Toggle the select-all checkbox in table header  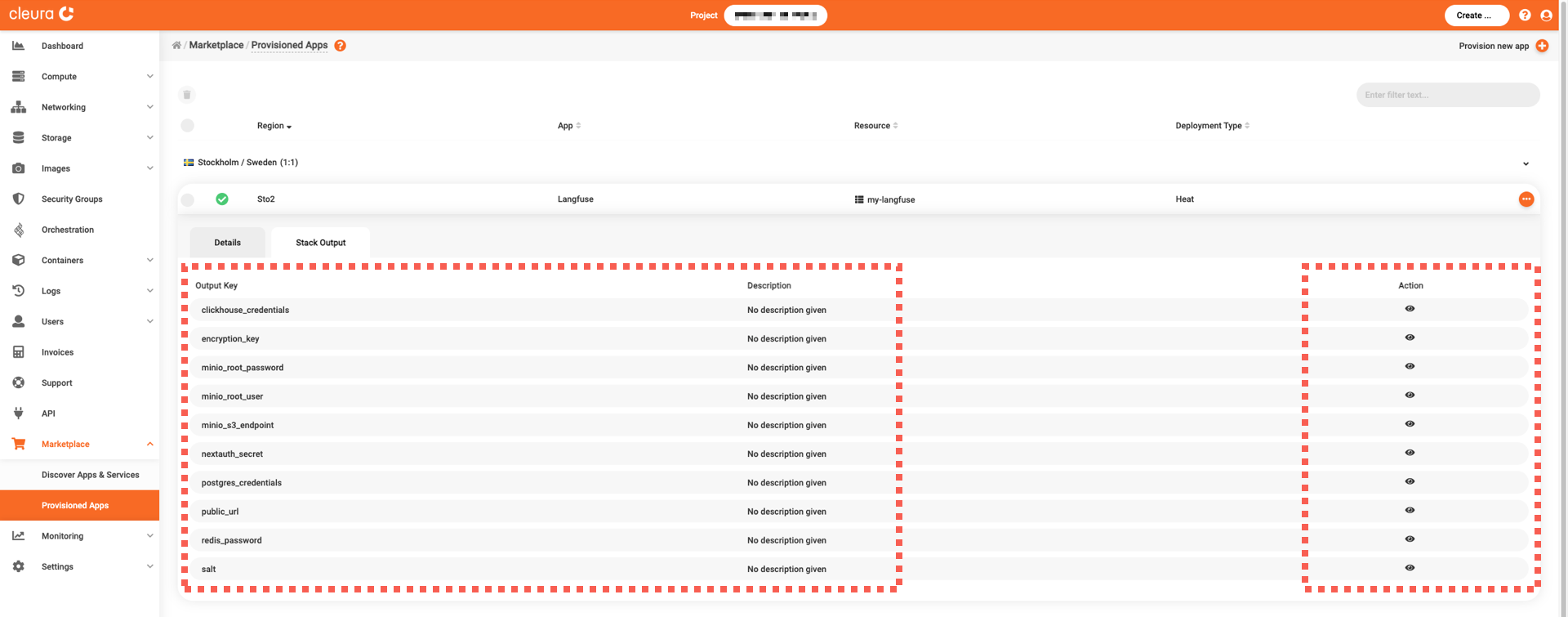[188, 126]
